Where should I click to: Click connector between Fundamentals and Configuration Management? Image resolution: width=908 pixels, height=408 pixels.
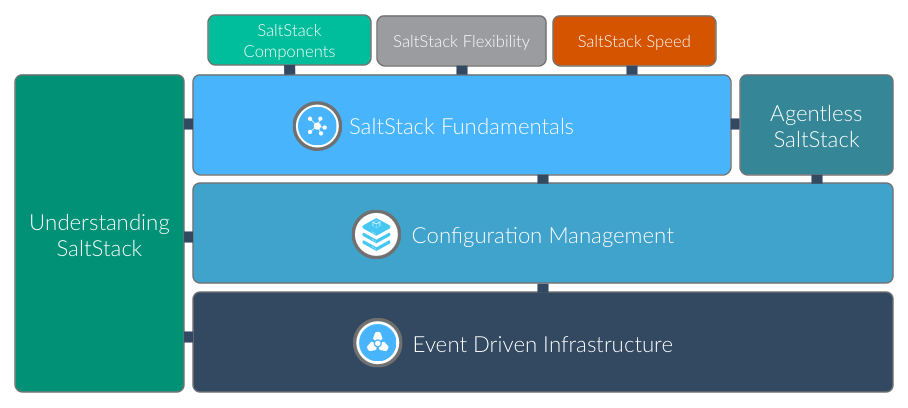tap(543, 179)
